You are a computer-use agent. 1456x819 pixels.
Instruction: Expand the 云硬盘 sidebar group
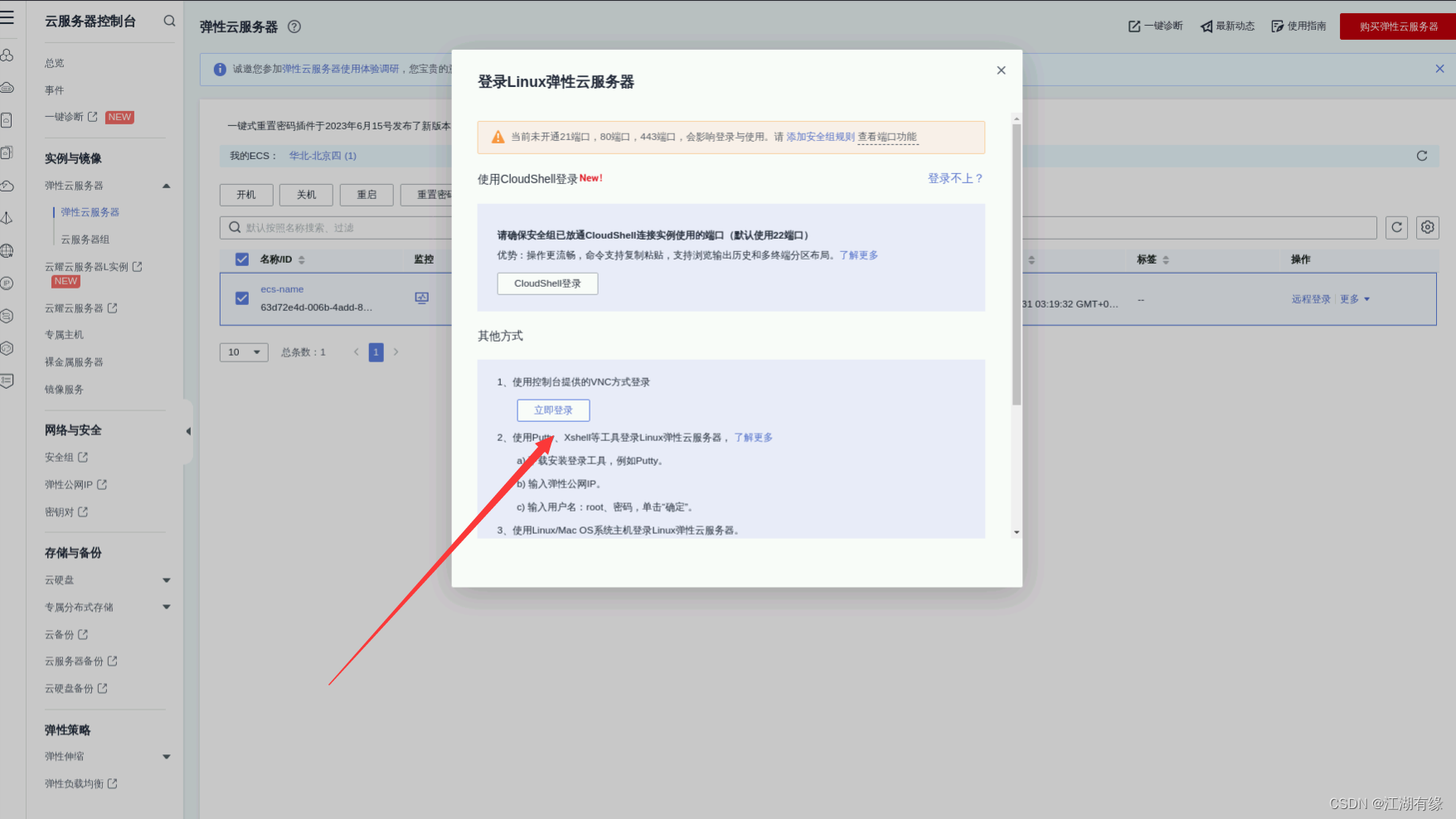pyautogui.click(x=167, y=580)
